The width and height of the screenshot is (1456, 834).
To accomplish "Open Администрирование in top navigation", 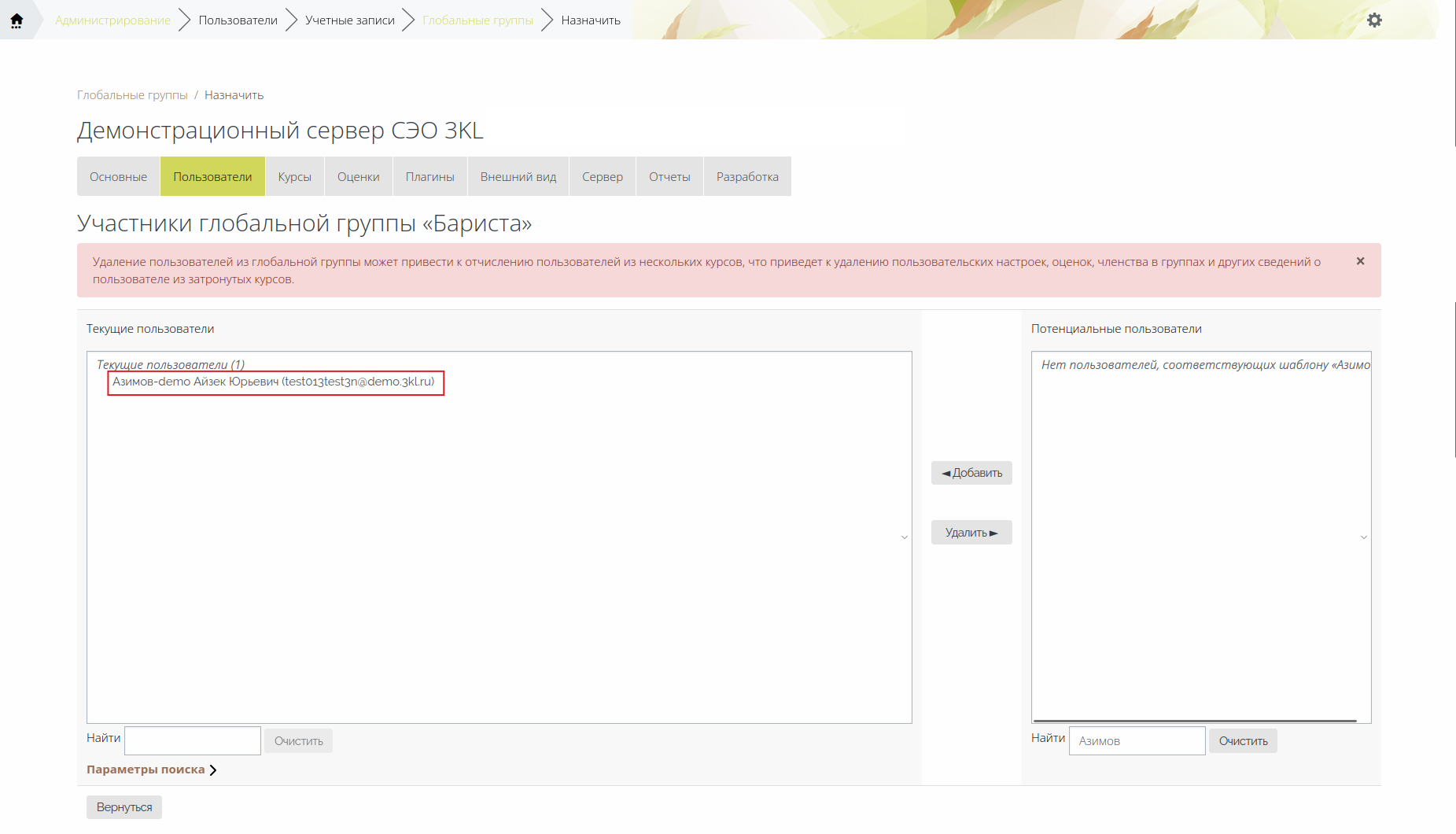I will (x=112, y=20).
